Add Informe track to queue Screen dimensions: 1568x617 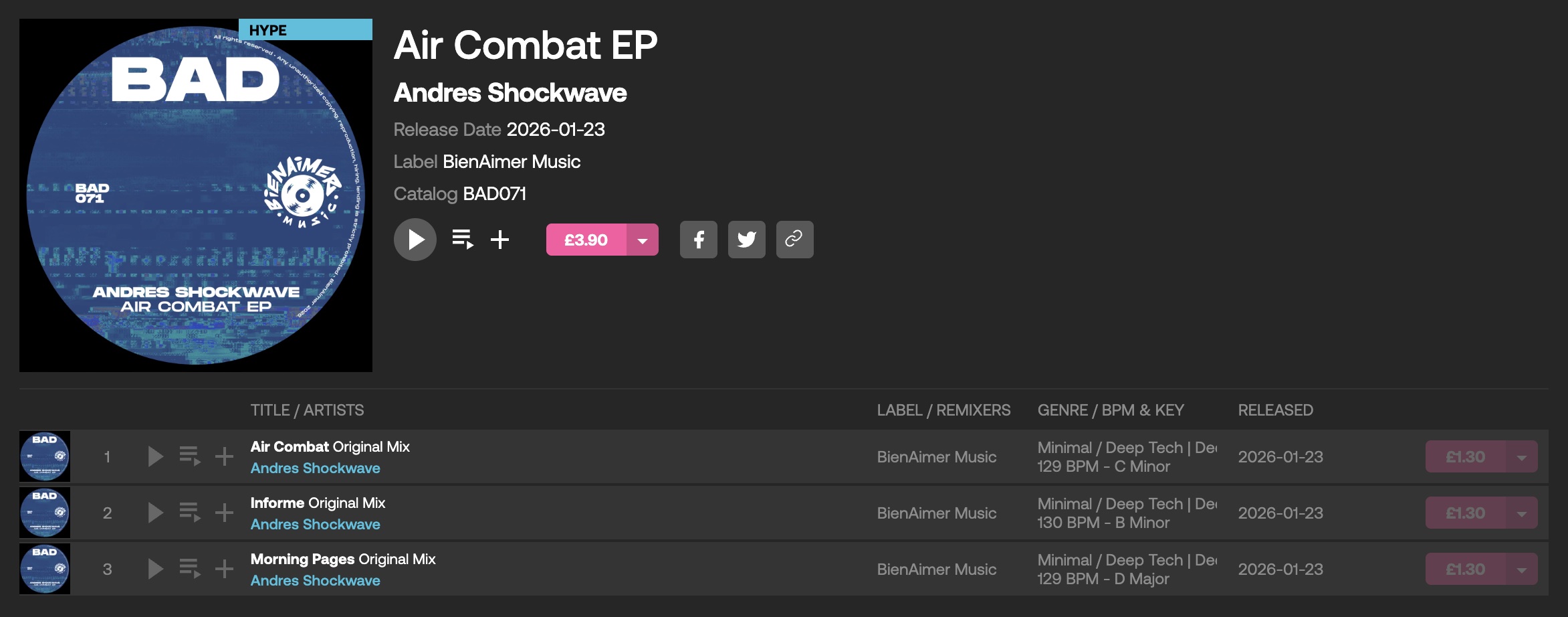click(x=190, y=513)
